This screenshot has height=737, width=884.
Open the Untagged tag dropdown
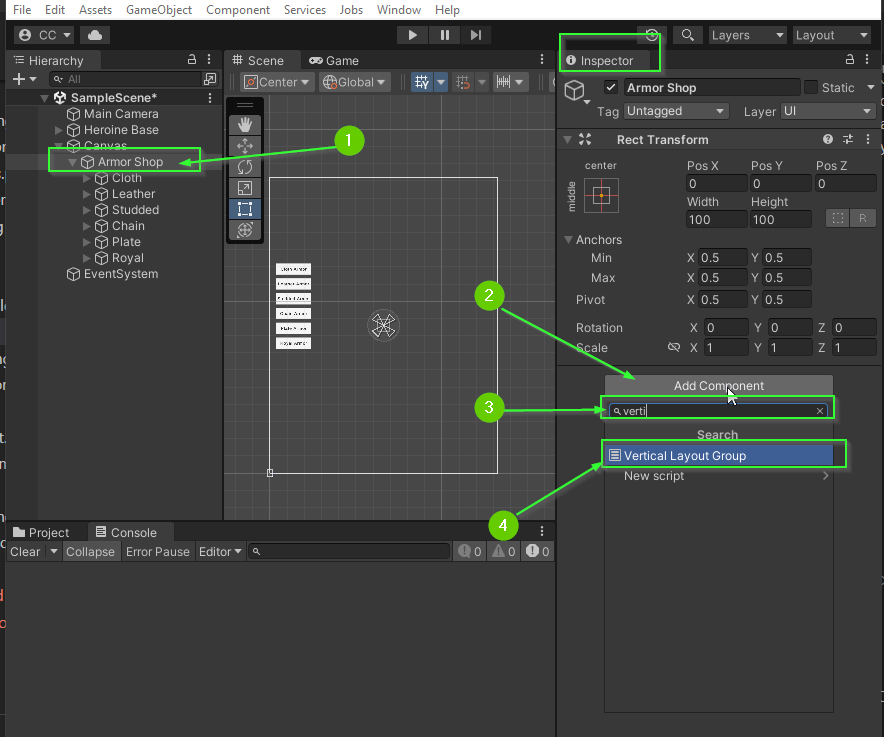[676, 111]
